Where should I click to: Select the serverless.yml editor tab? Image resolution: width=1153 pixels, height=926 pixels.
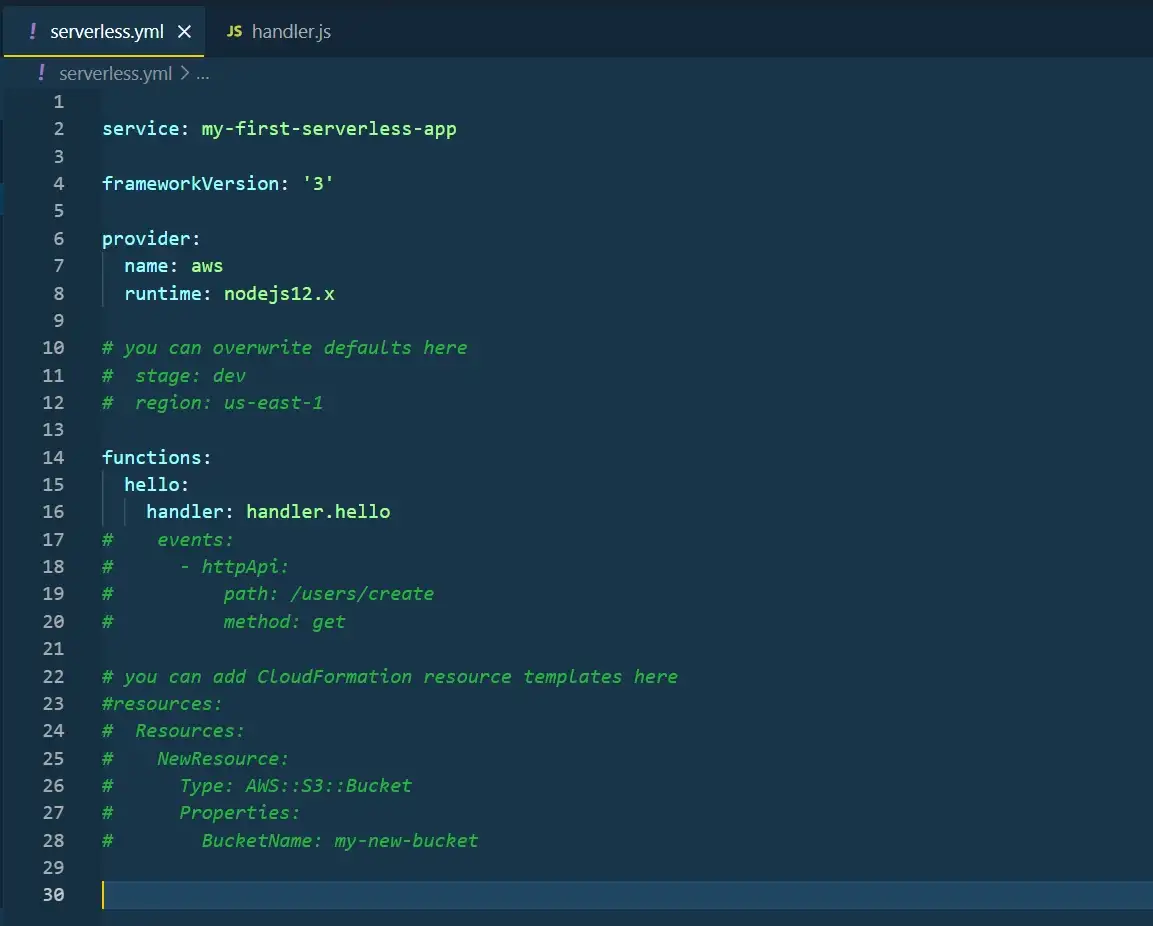(106, 32)
